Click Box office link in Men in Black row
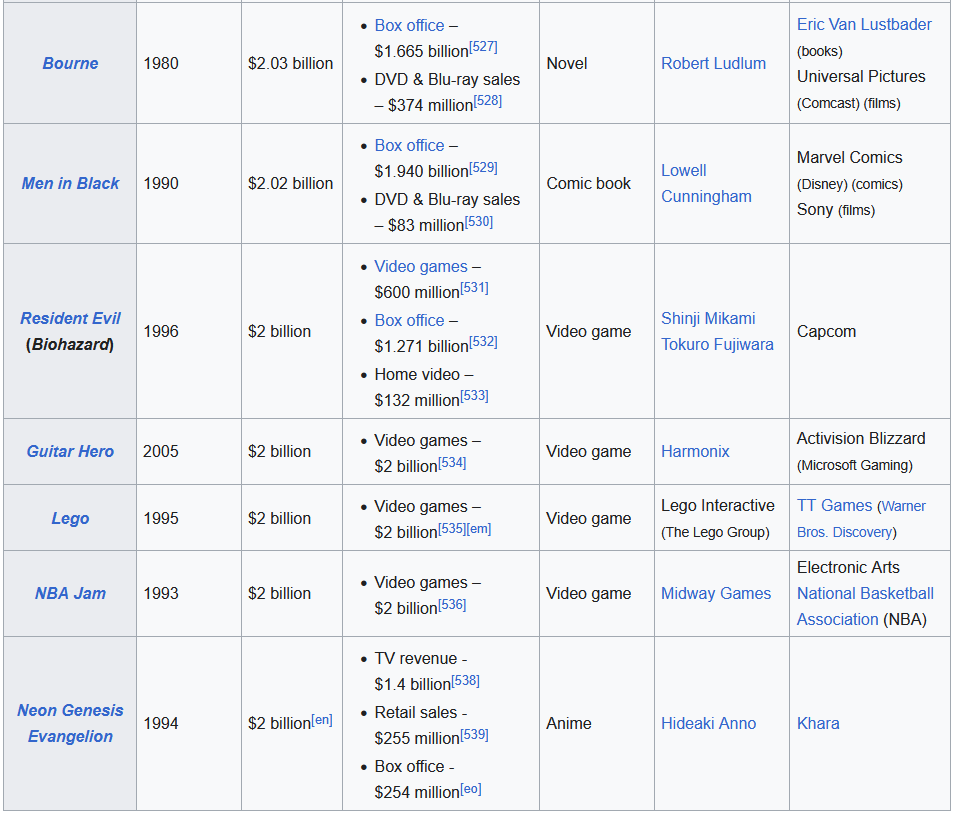This screenshot has height=816, width=961. (x=409, y=145)
